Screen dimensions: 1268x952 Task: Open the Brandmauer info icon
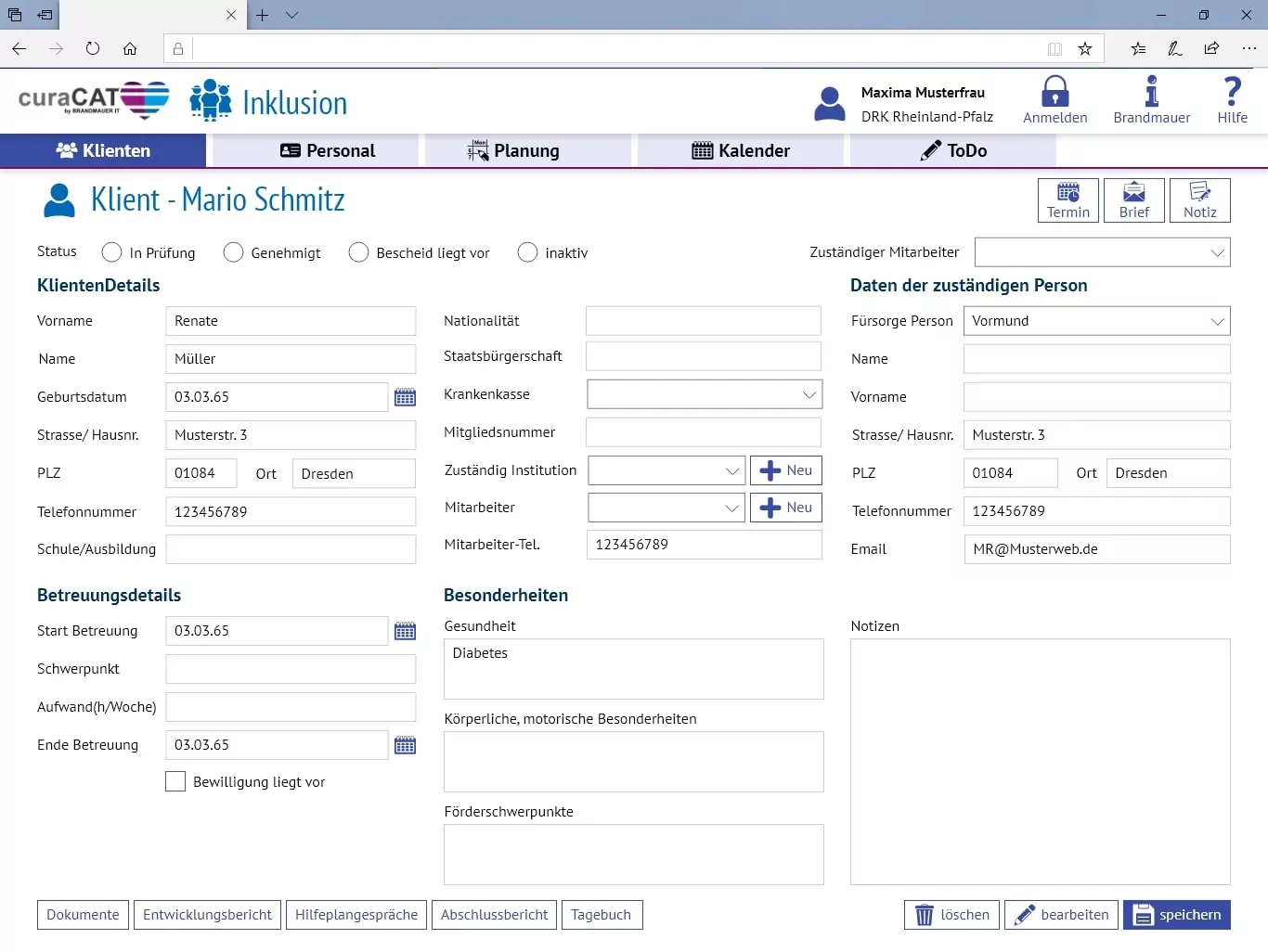click(1151, 92)
